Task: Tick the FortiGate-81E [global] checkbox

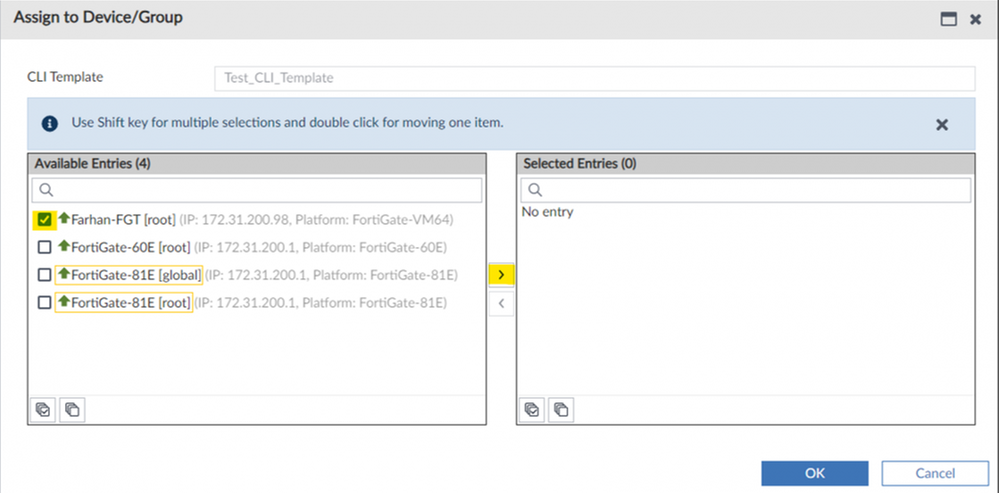Action: (44, 275)
